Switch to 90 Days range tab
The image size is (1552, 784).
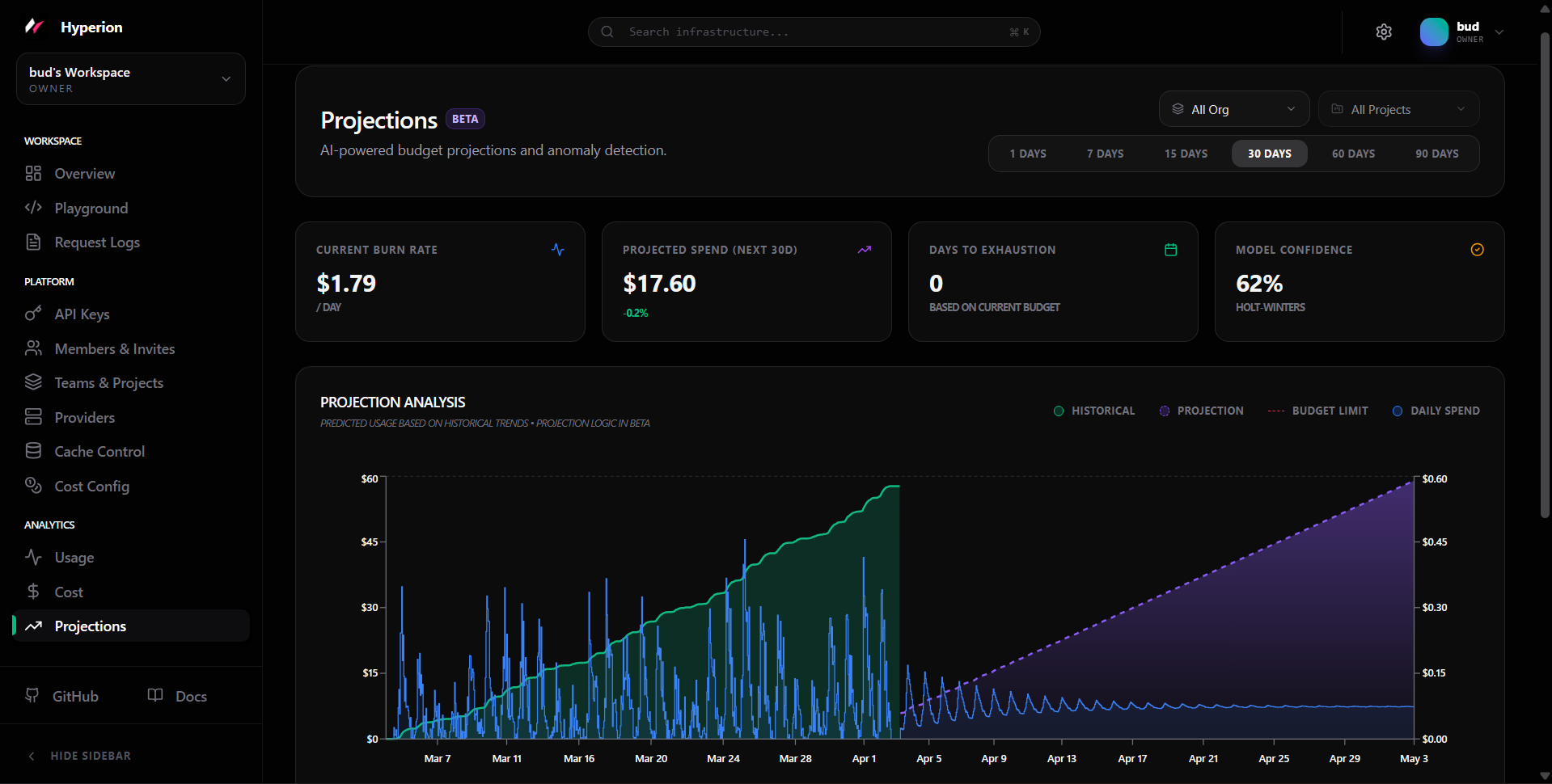pos(1436,154)
